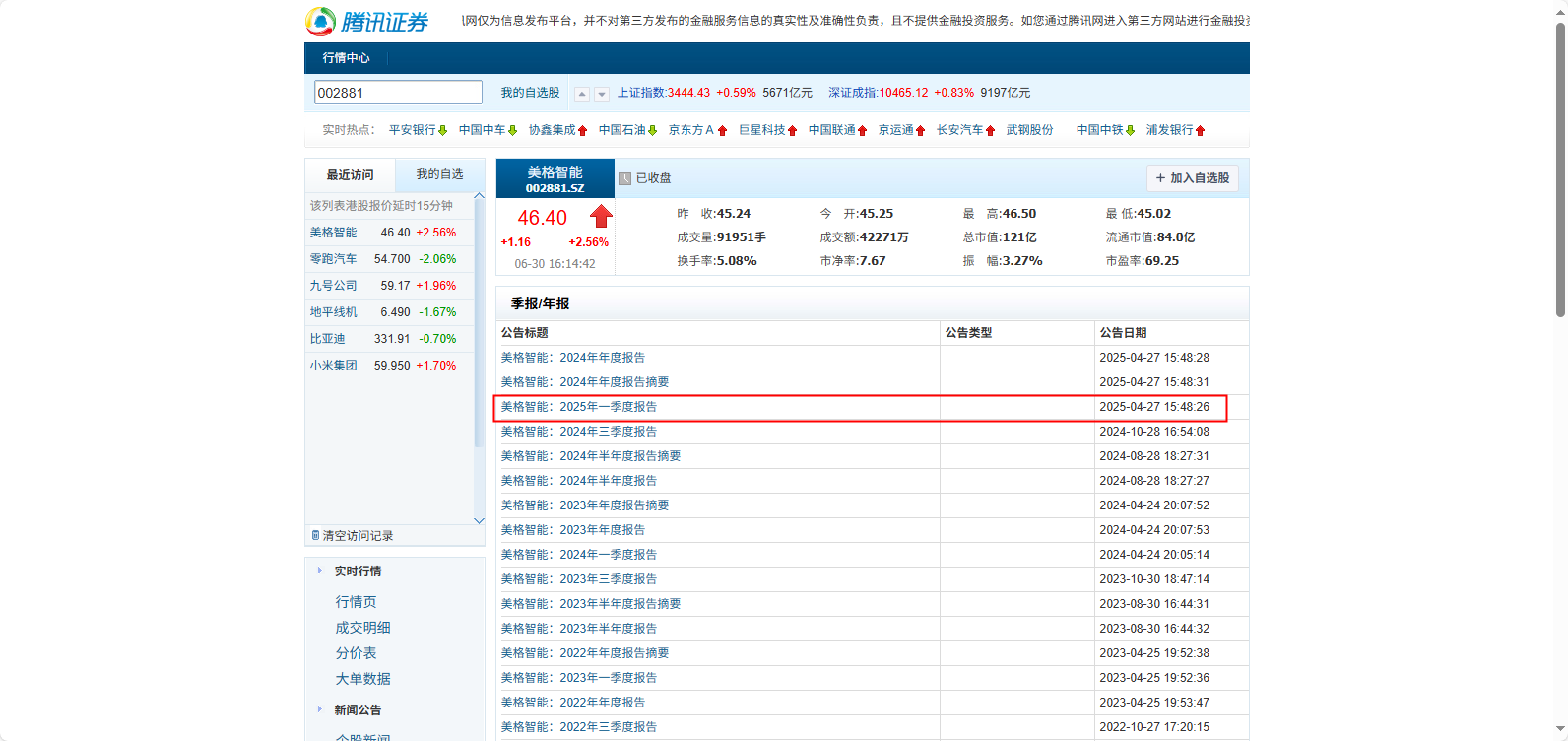Image resolution: width=1568 pixels, height=741 pixels.
Task: Open 美格智能：2023年一季度报告
Action: tap(579, 678)
